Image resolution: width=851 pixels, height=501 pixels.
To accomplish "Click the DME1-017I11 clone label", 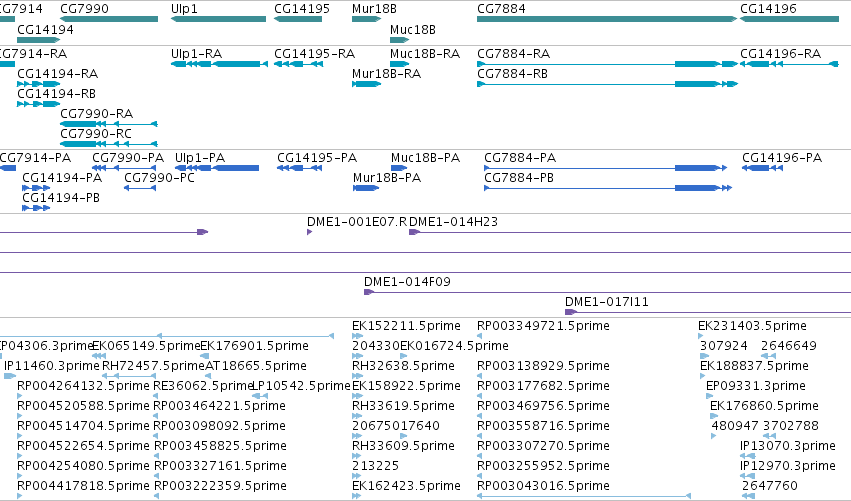I will pos(607,302).
